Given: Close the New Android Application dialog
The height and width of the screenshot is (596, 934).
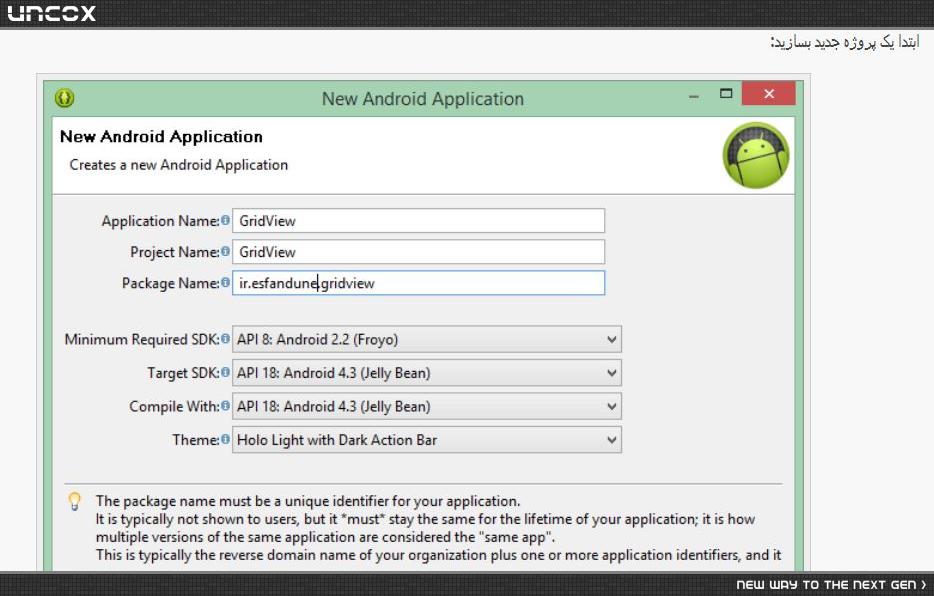Looking at the screenshot, I should [768, 93].
